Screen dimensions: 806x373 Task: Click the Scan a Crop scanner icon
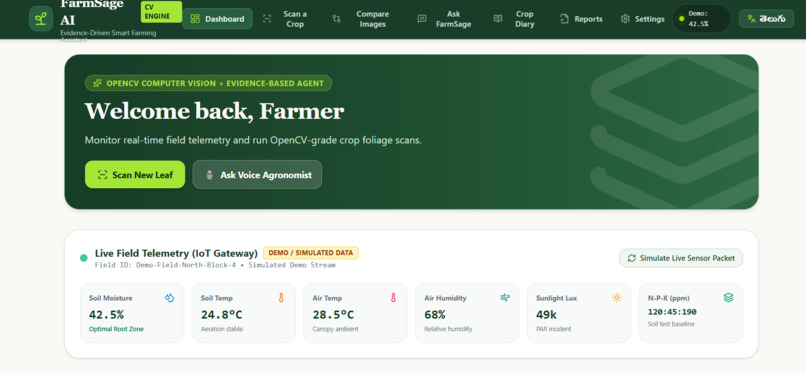[x=267, y=19]
